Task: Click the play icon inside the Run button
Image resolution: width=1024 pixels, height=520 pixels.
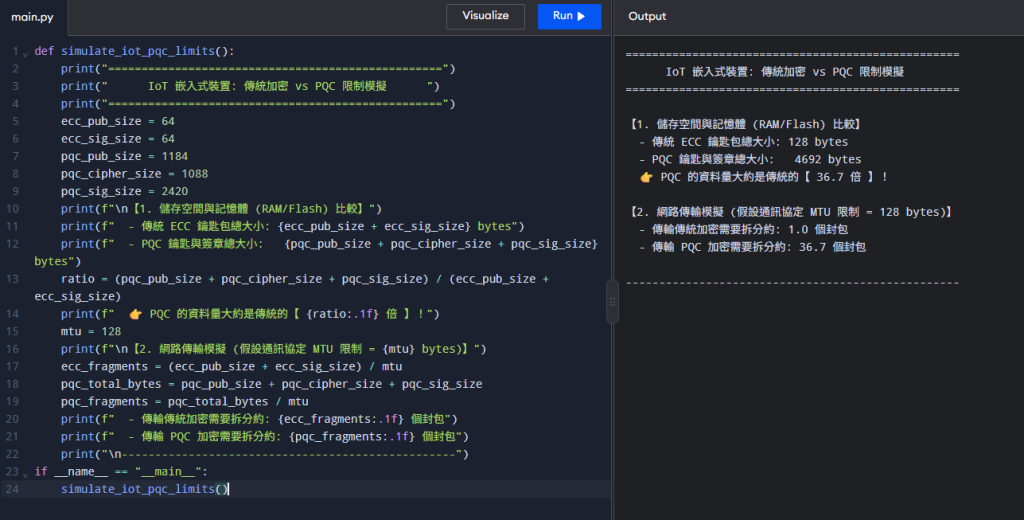Action: tap(581, 16)
